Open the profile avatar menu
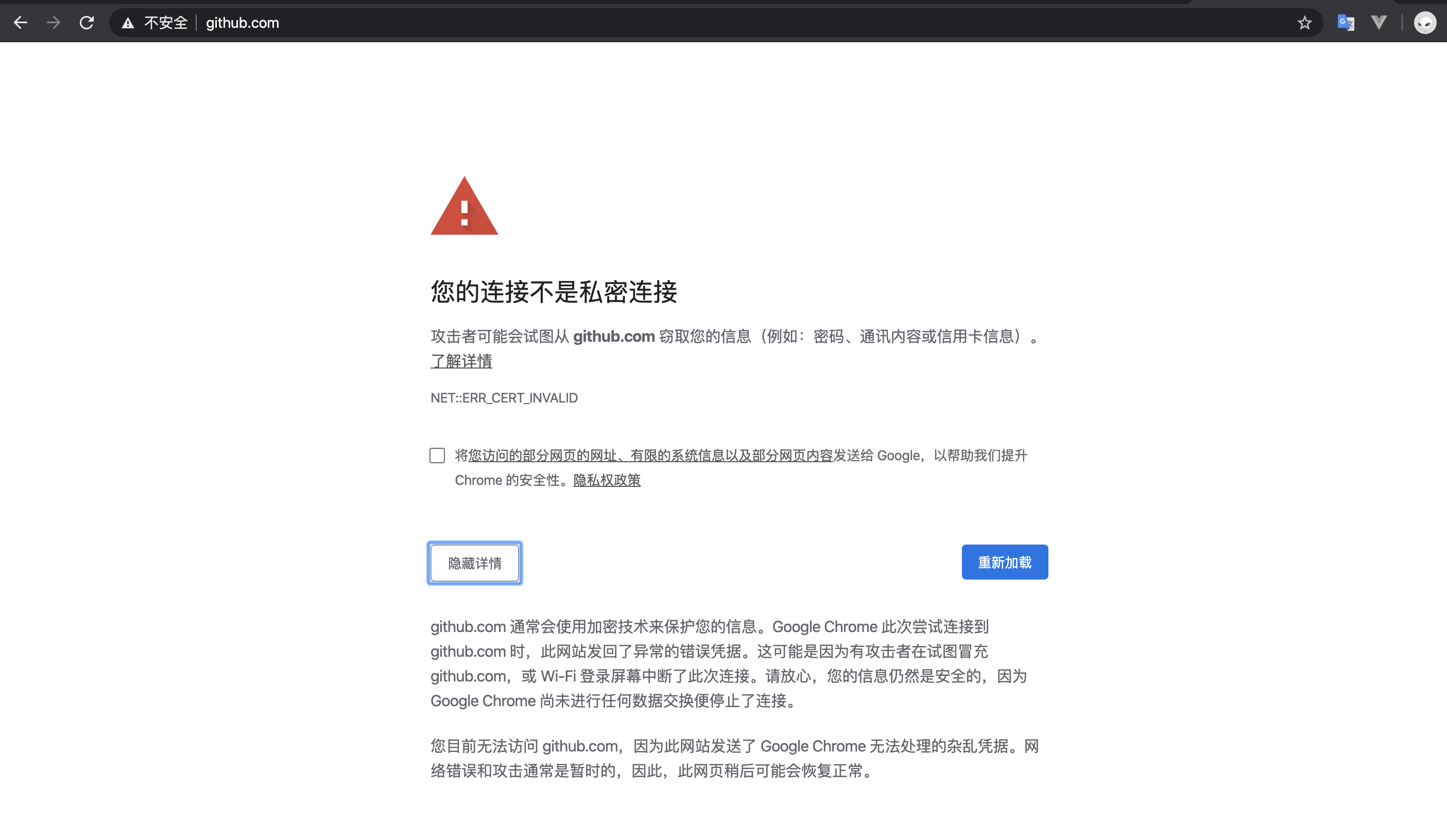 coord(1425,23)
